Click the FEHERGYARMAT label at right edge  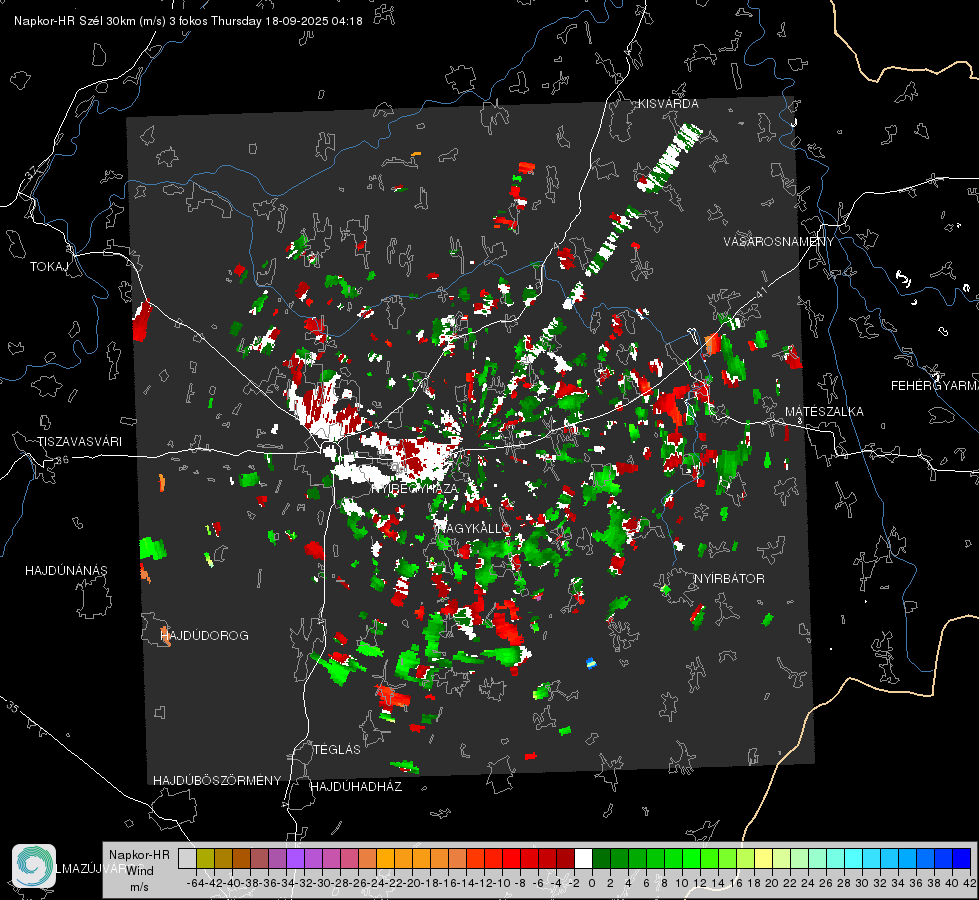[934, 385]
